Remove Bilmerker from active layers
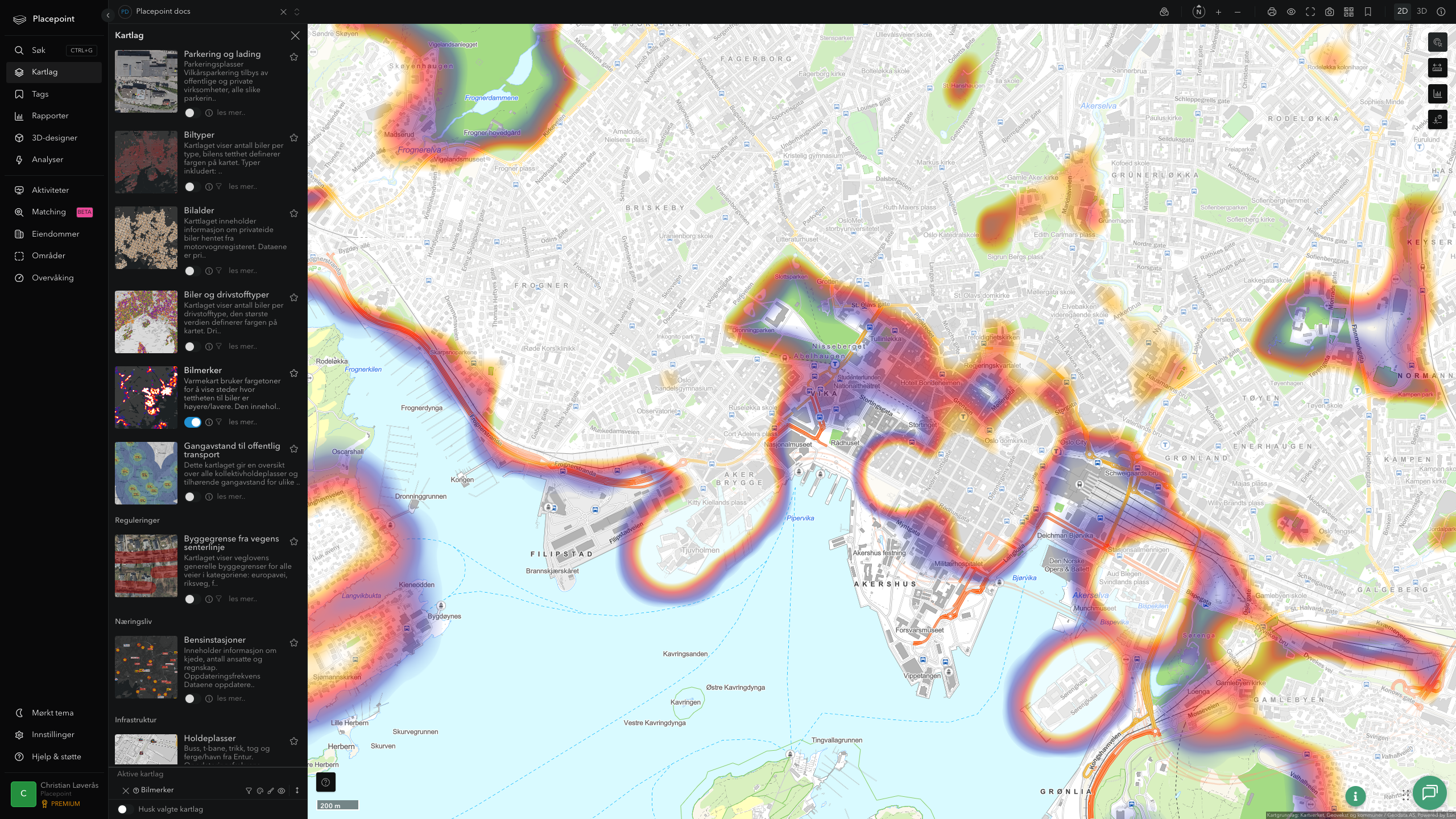Screen dimensions: 1456x819 coord(126,791)
